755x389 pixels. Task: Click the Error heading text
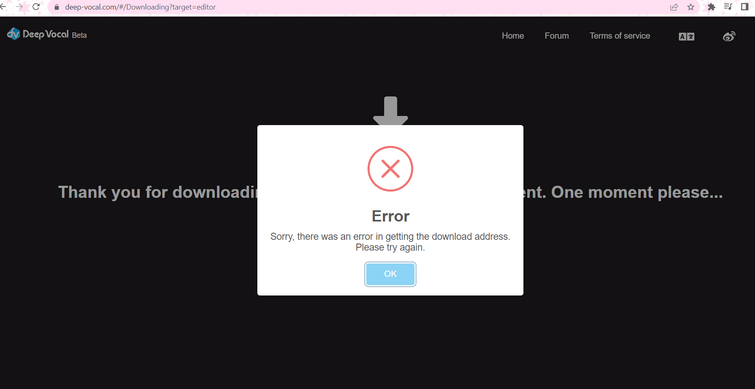(x=391, y=216)
